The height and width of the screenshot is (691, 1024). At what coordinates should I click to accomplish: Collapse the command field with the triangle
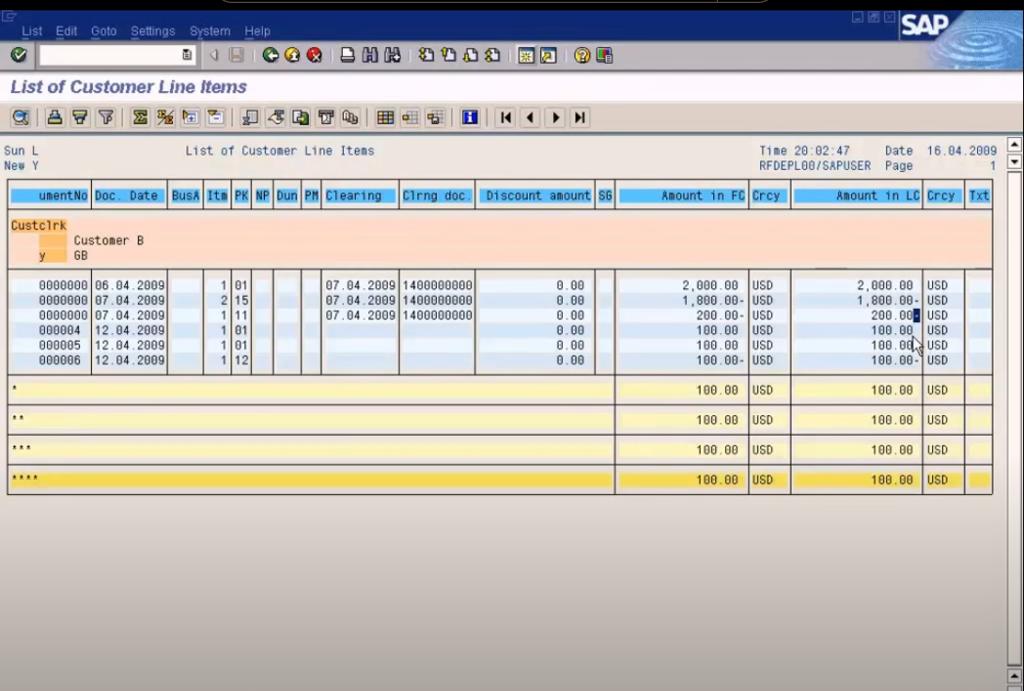(x=214, y=56)
